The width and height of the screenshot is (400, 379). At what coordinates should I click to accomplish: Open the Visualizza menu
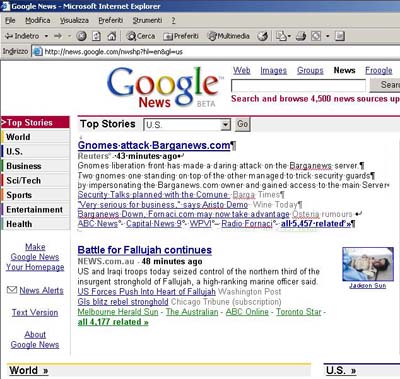[x=74, y=20]
